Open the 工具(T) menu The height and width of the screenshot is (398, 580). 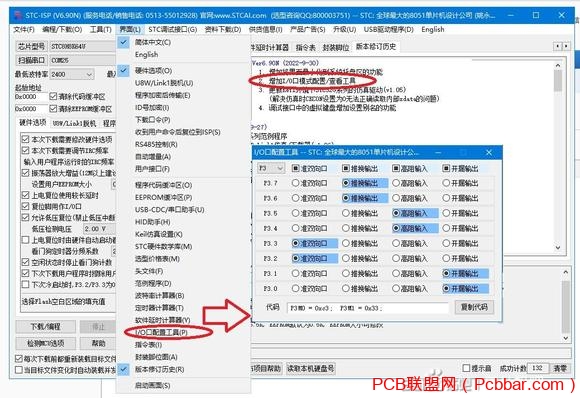[100, 30]
